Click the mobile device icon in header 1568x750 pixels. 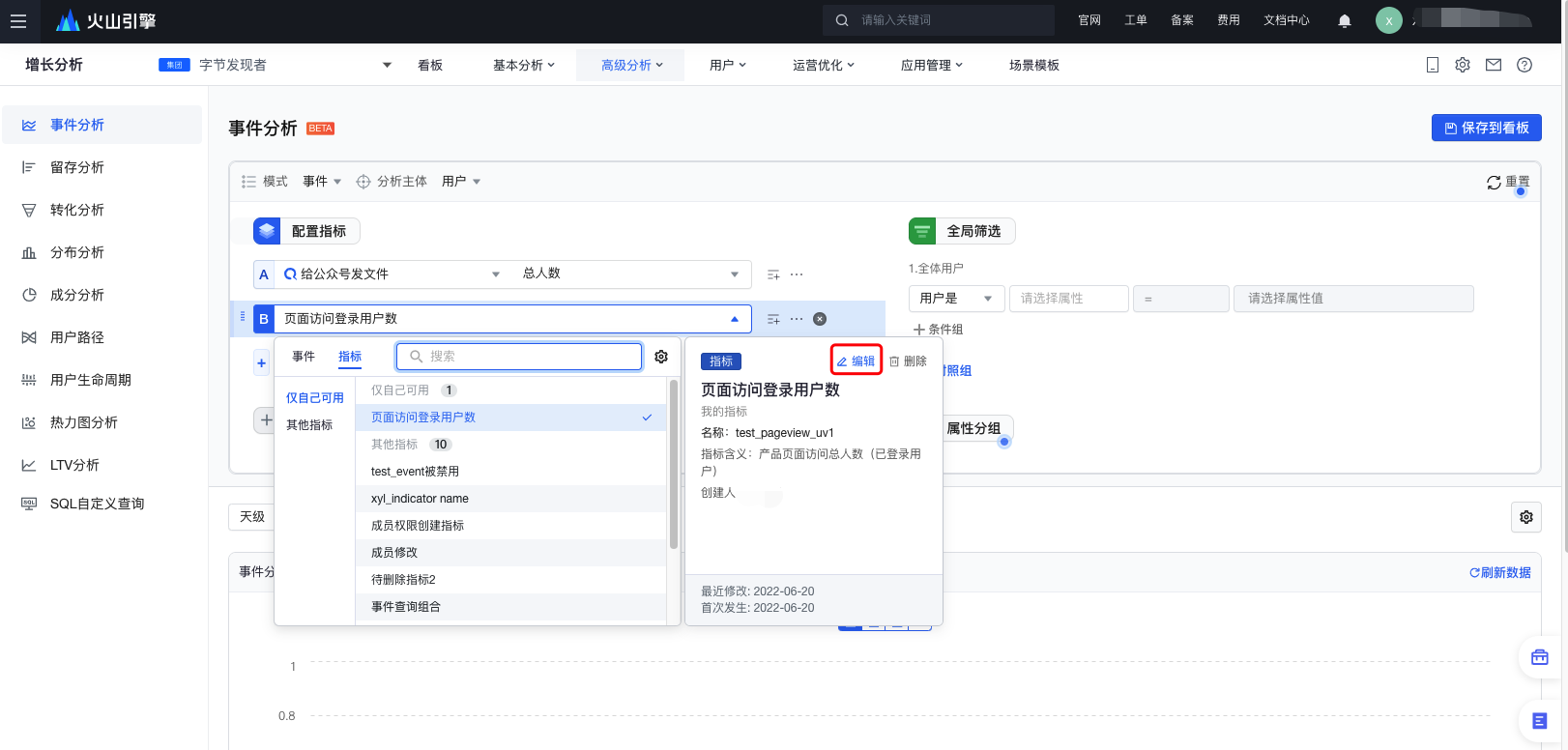coord(1433,65)
